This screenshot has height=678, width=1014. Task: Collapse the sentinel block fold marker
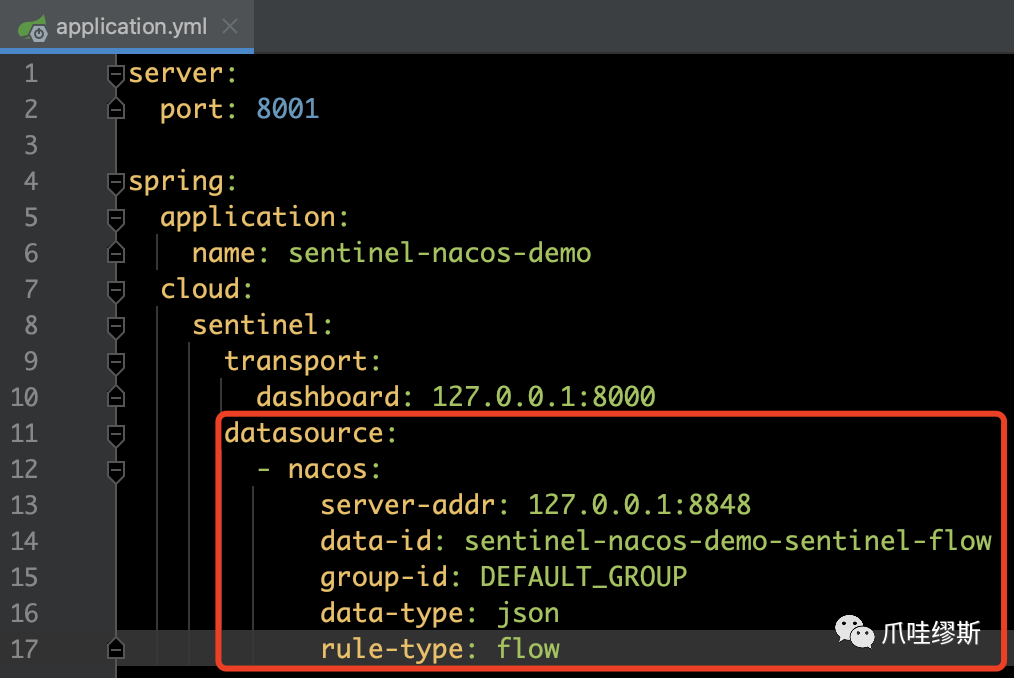point(116,327)
